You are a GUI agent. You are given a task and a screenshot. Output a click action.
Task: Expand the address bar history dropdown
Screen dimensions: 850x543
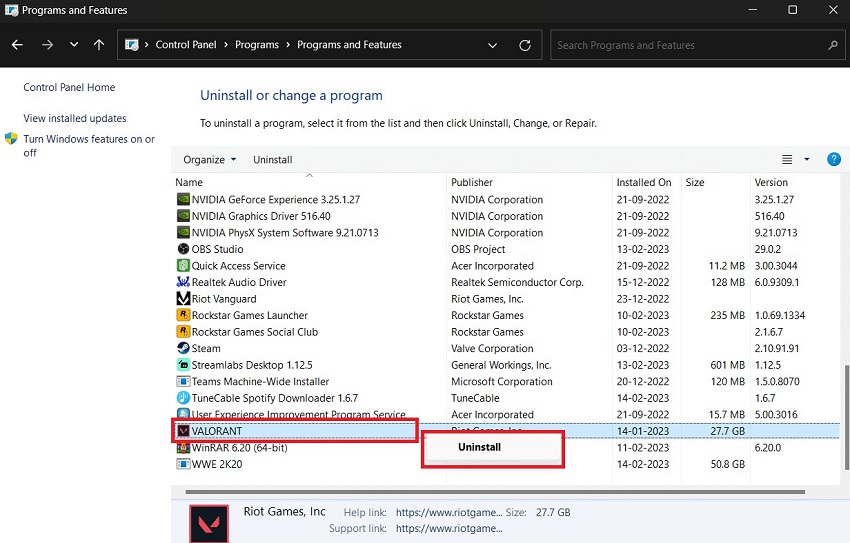point(492,46)
